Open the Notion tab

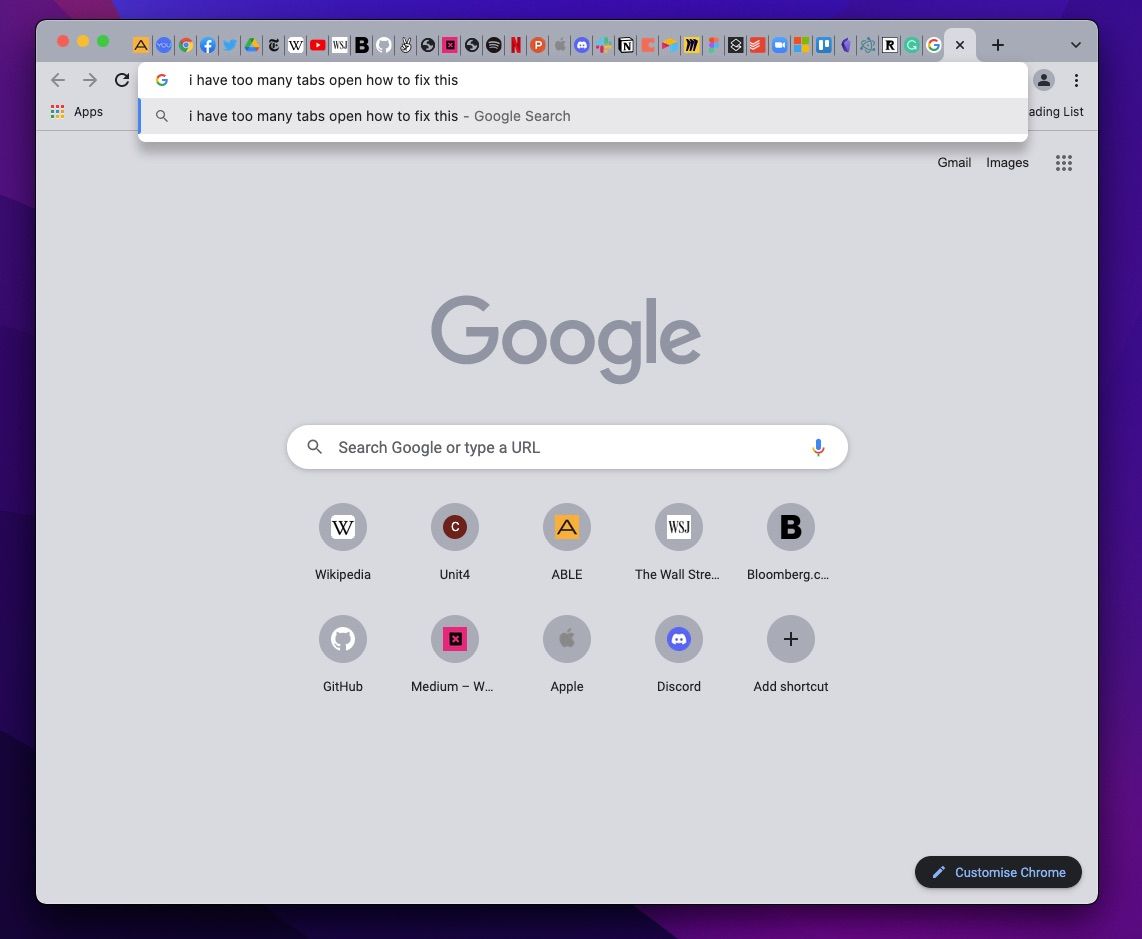626,45
